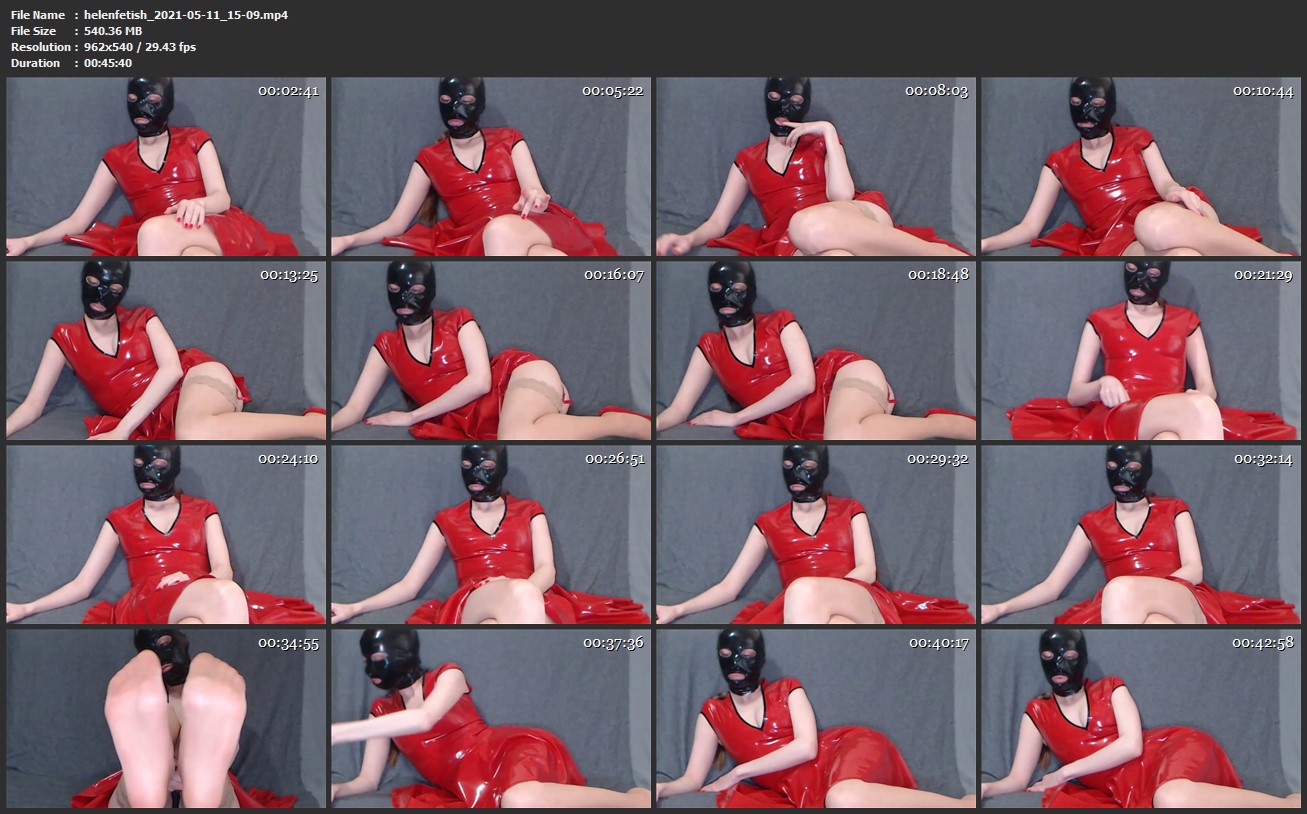
Task: Select the thumbnail stamped 00:10:44
Action: (1141, 166)
